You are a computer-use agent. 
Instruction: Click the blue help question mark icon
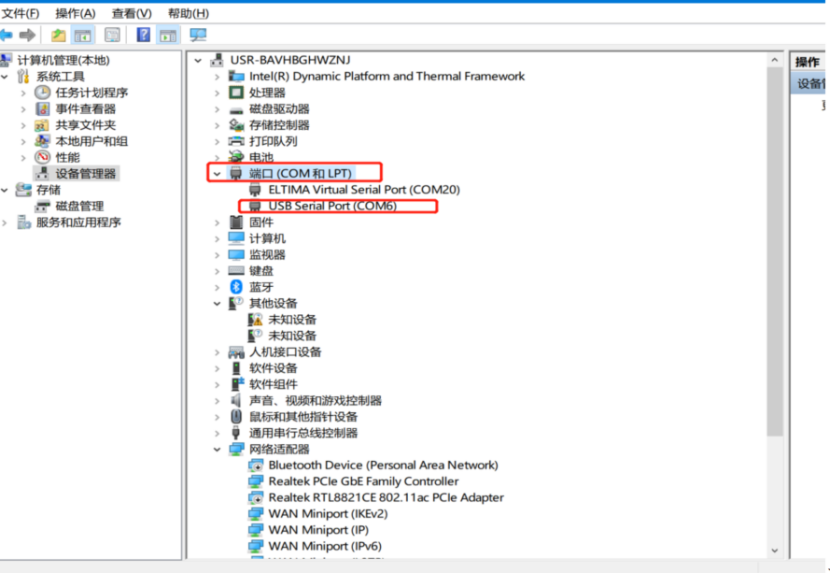pos(143,35)
